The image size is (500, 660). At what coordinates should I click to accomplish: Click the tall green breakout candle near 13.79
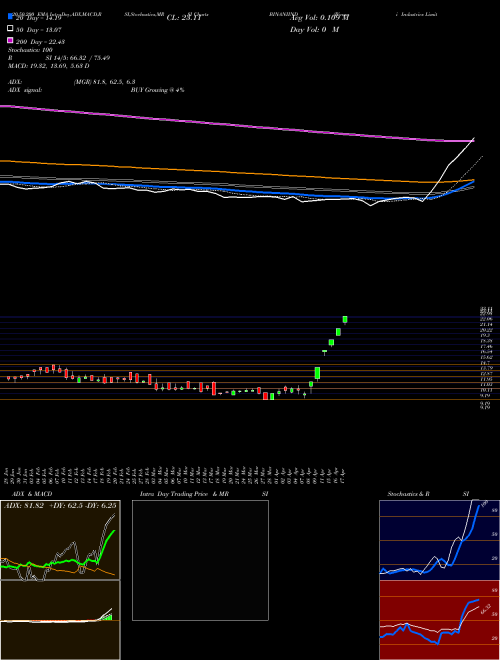(x=317, y=373)
